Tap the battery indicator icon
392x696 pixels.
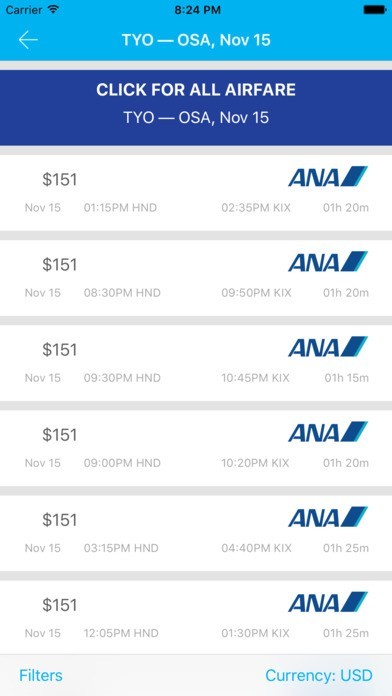[x=375, y=10]
